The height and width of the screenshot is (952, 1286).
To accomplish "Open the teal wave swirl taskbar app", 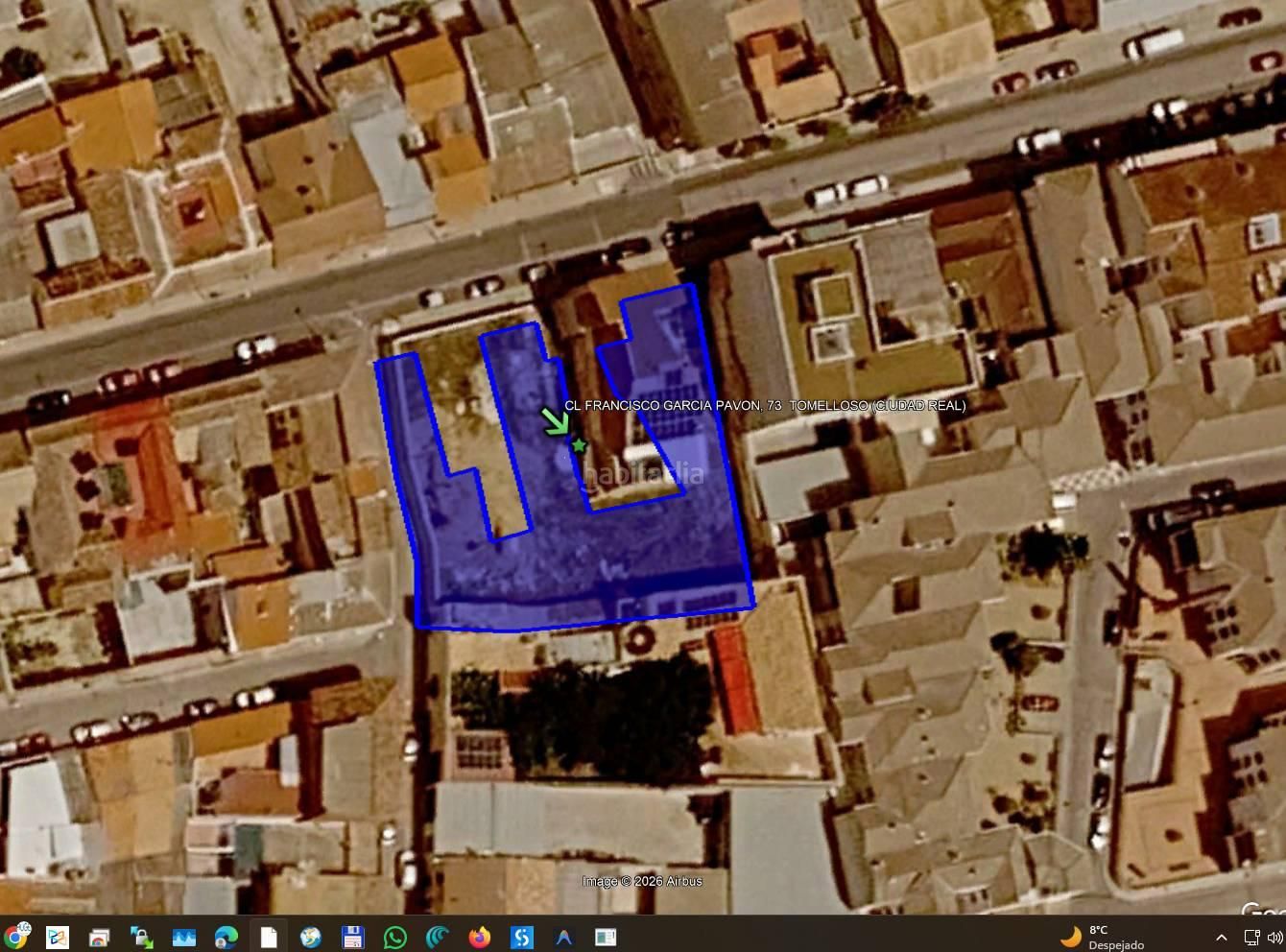I will 438,937.
